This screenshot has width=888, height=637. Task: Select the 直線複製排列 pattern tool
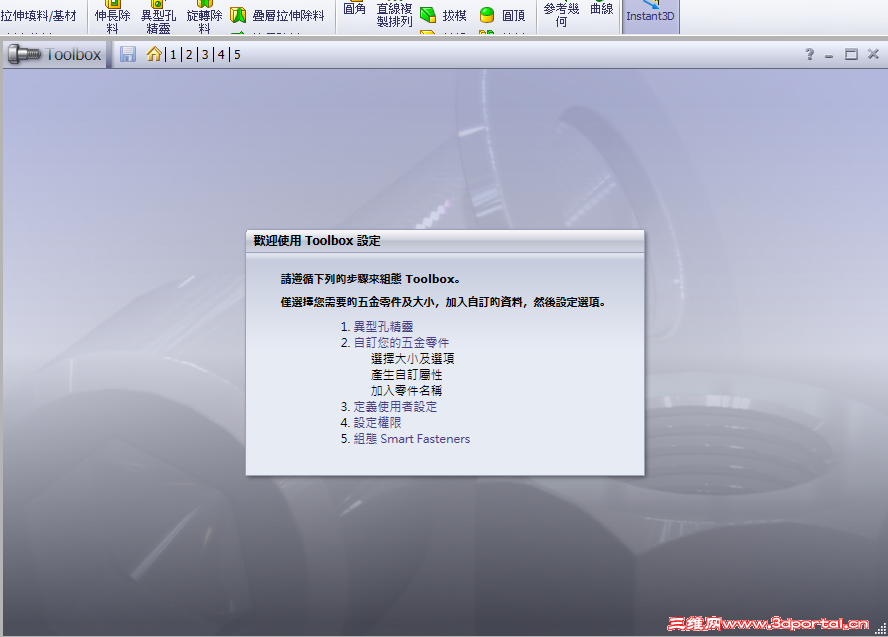pos(394,15)
